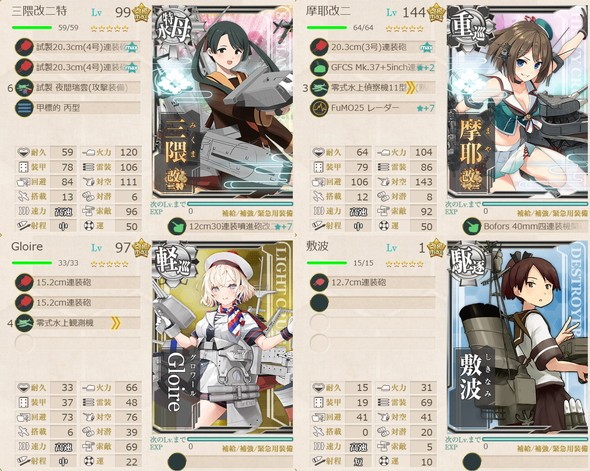
Task: Click the red gun icon beside 12.7cm連装砲
Action: point(319,283)
